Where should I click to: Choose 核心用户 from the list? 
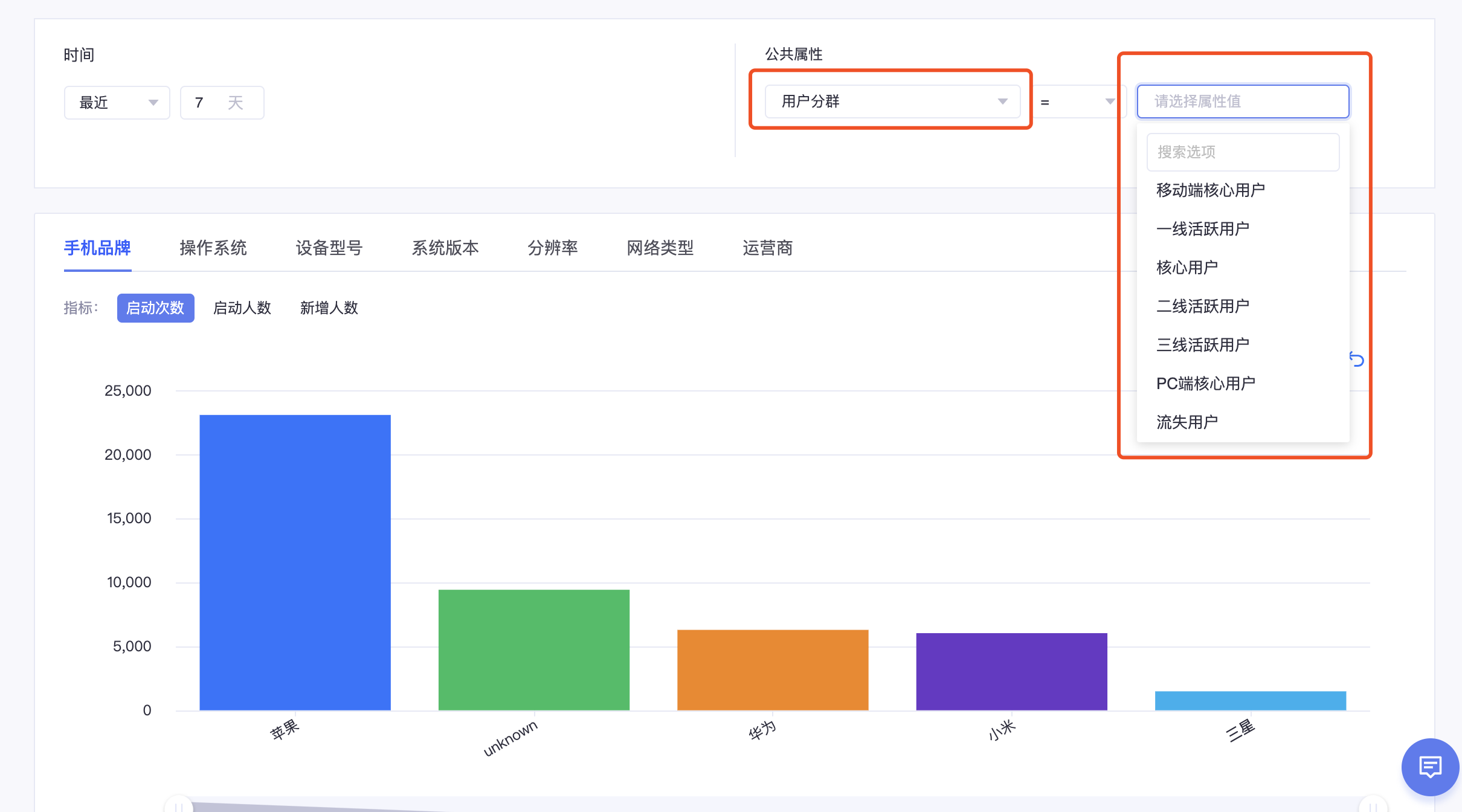[1243, 268]
